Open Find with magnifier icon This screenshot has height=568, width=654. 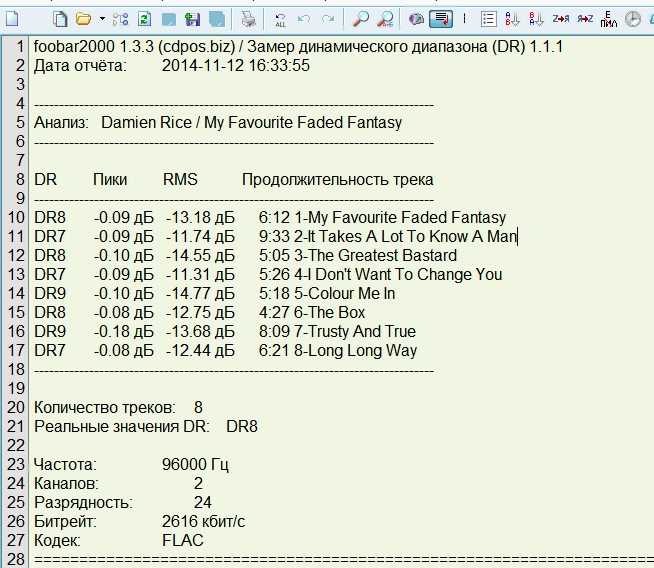361,19
